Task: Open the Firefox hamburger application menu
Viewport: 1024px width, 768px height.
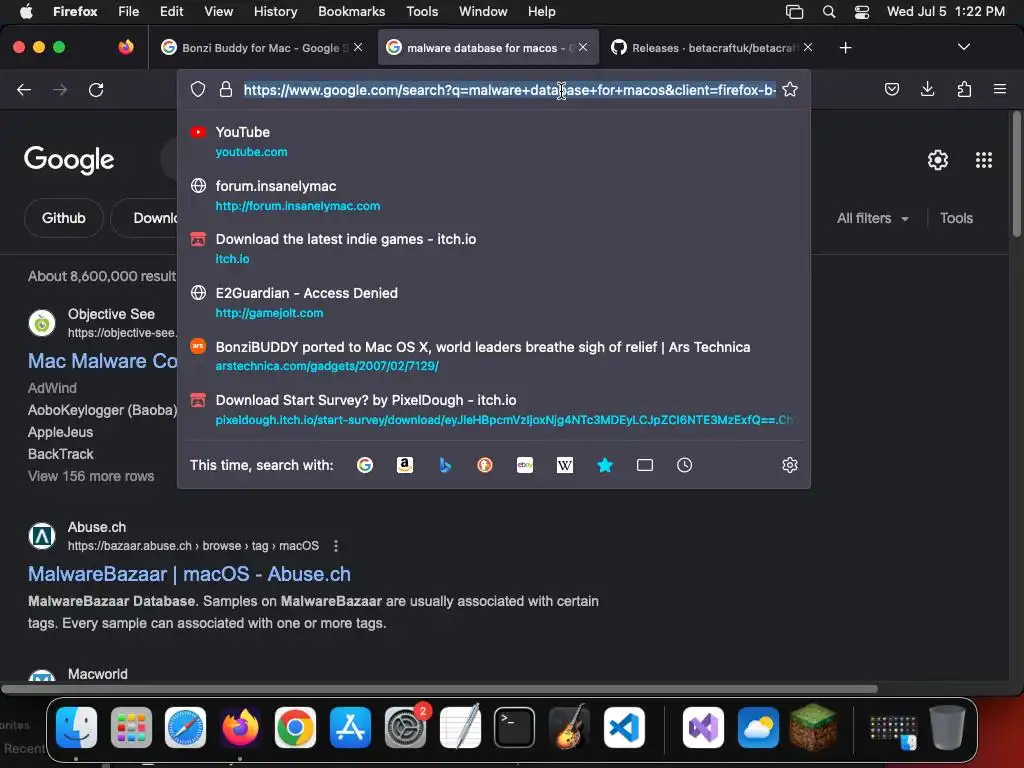Action: pos(1000,89)
